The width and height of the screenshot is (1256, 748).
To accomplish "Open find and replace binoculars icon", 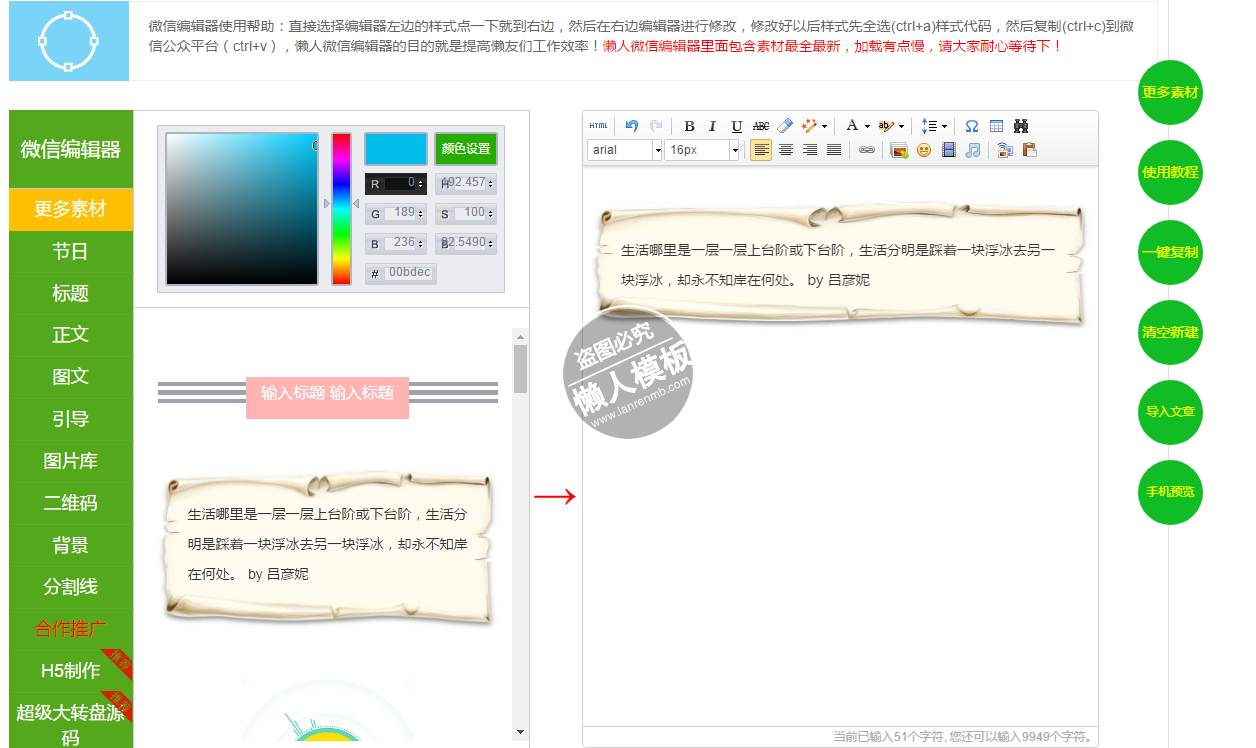I will 1021,126.
